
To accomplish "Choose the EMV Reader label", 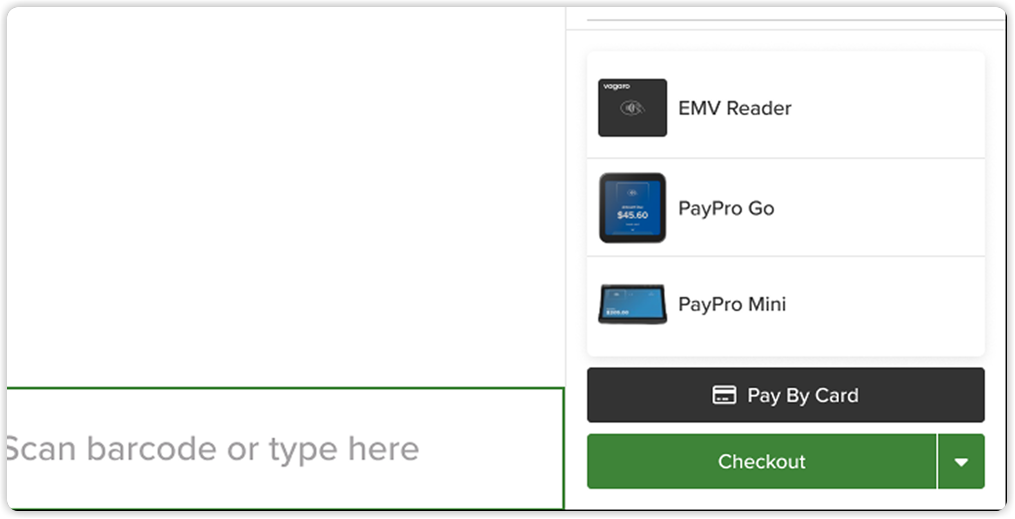I will coord(735,108).
